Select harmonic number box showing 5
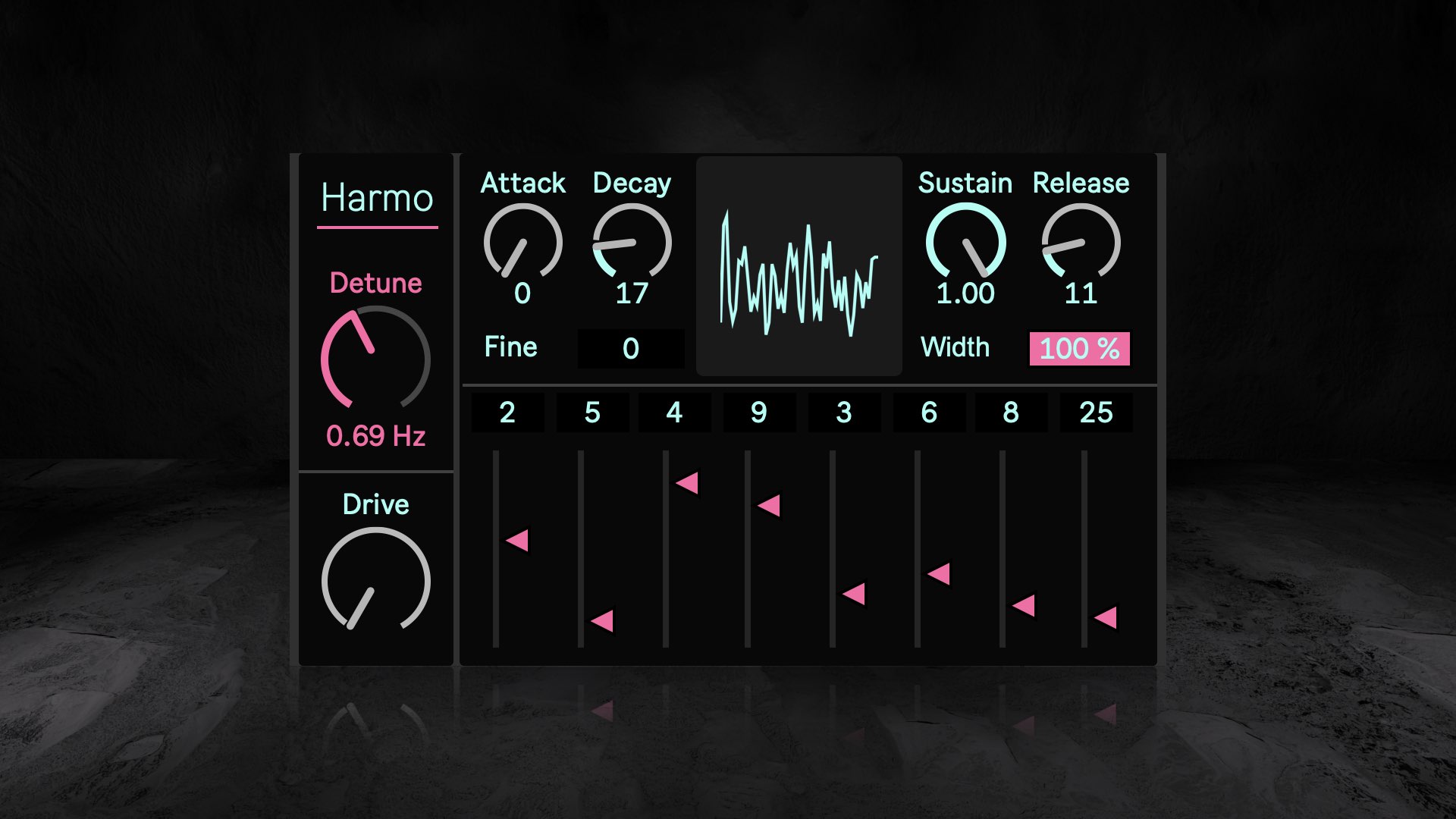Screen dimensions: 1456x819 click(592, 413)
